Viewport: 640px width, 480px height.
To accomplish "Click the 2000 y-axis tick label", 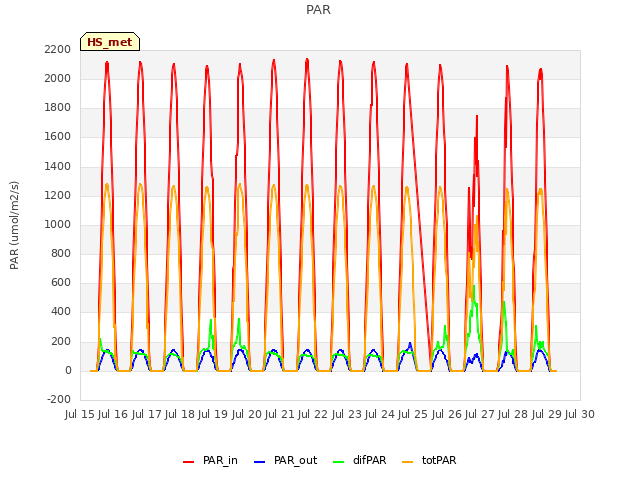I will click(x=58, y=78).
